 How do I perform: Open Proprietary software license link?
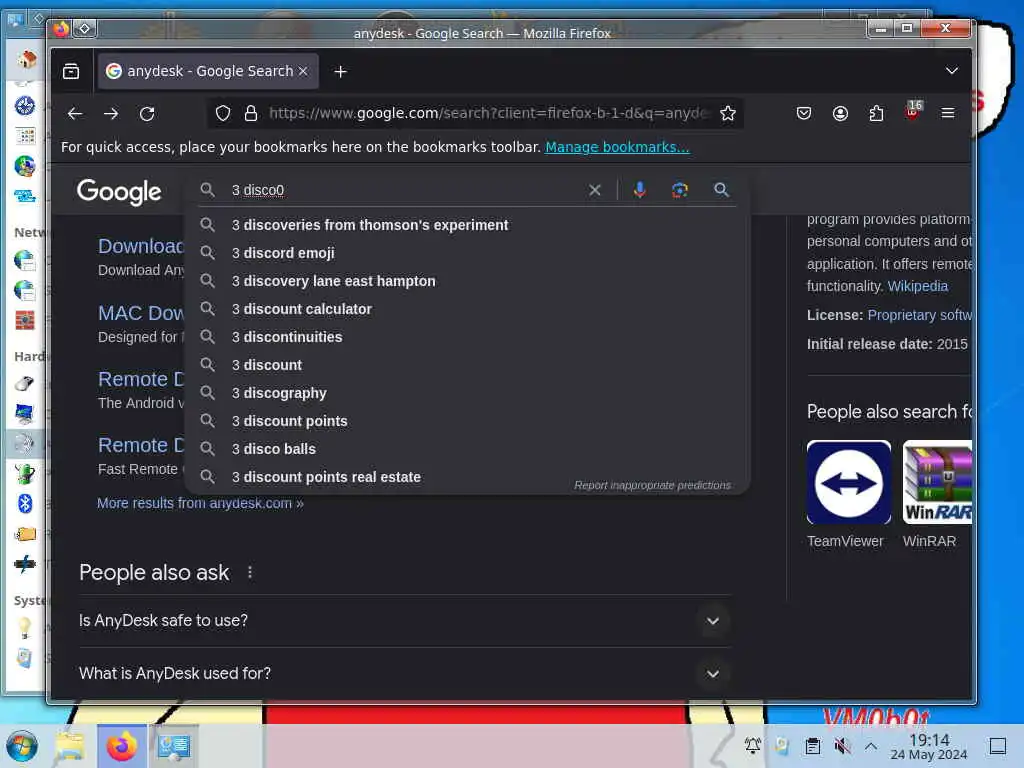pyautogui.click(x=920, y=315)
